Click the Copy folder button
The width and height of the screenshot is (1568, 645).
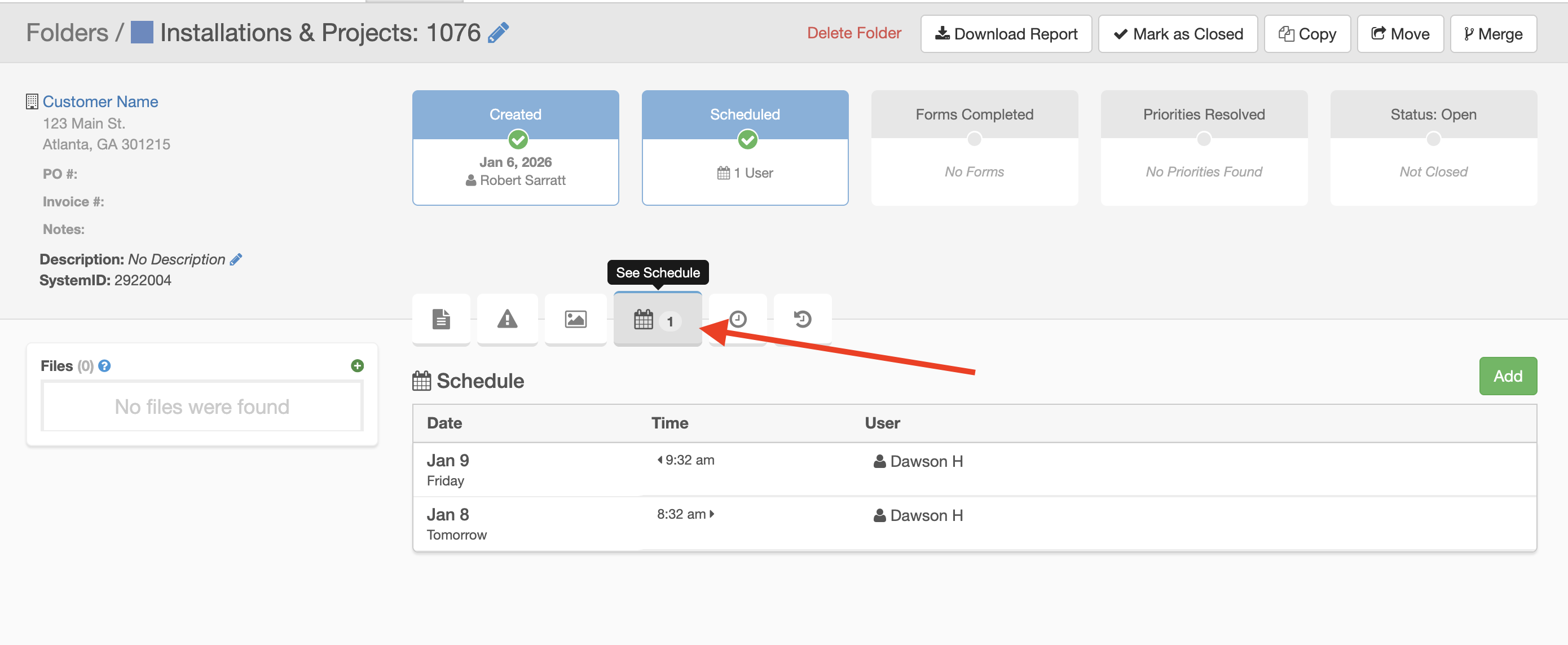point(1307,34)
